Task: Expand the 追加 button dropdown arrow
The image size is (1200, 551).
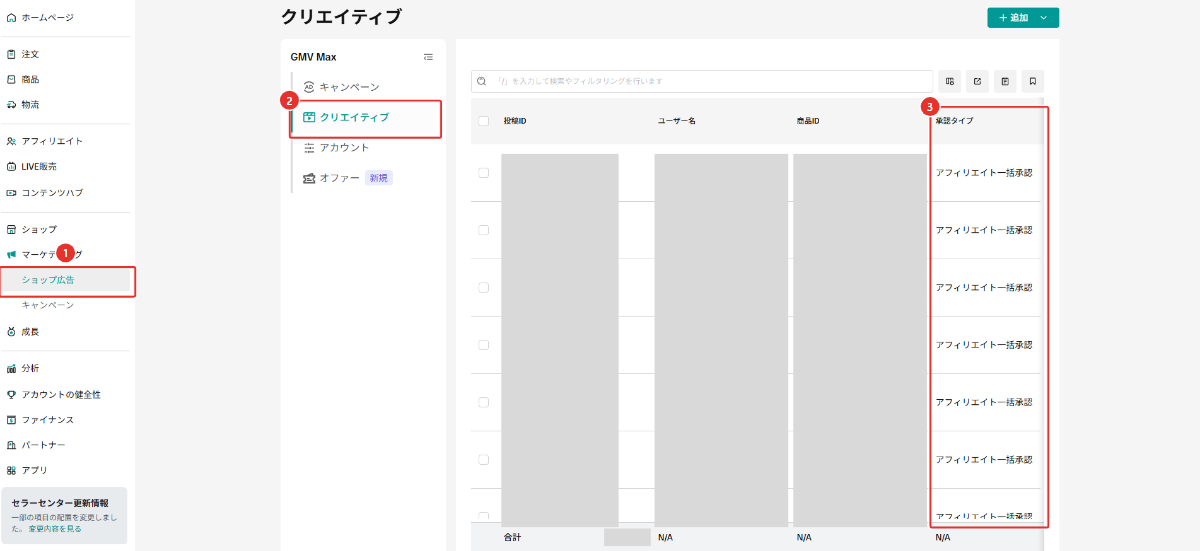Action: (x=1044, y=18)
